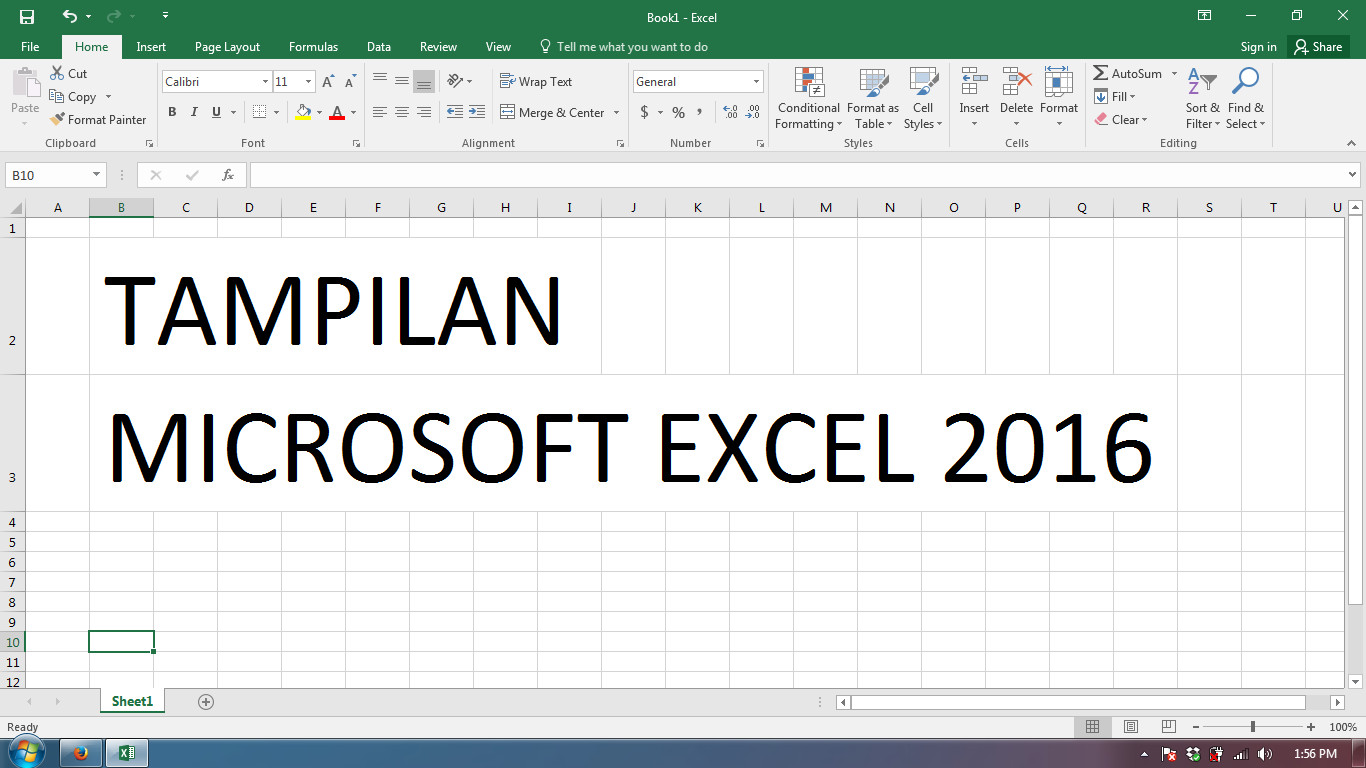Add a new sheet with plus icon
The image size is (1366, 768).
pos(206,702)
